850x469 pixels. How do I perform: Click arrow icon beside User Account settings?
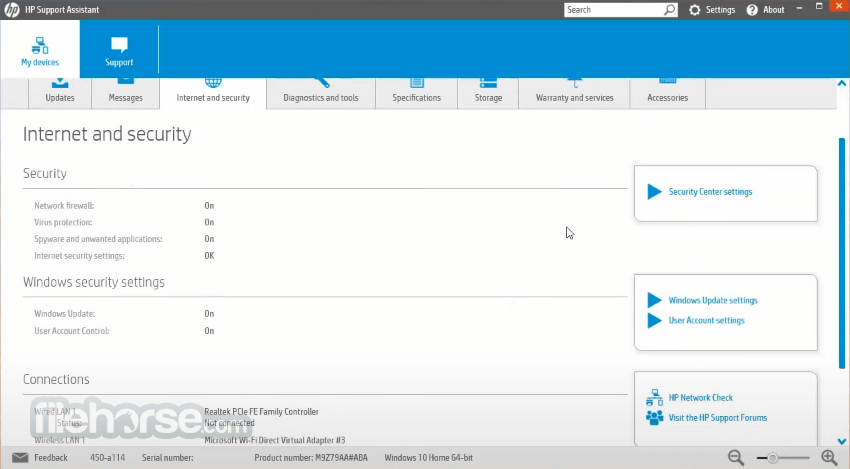654,320
